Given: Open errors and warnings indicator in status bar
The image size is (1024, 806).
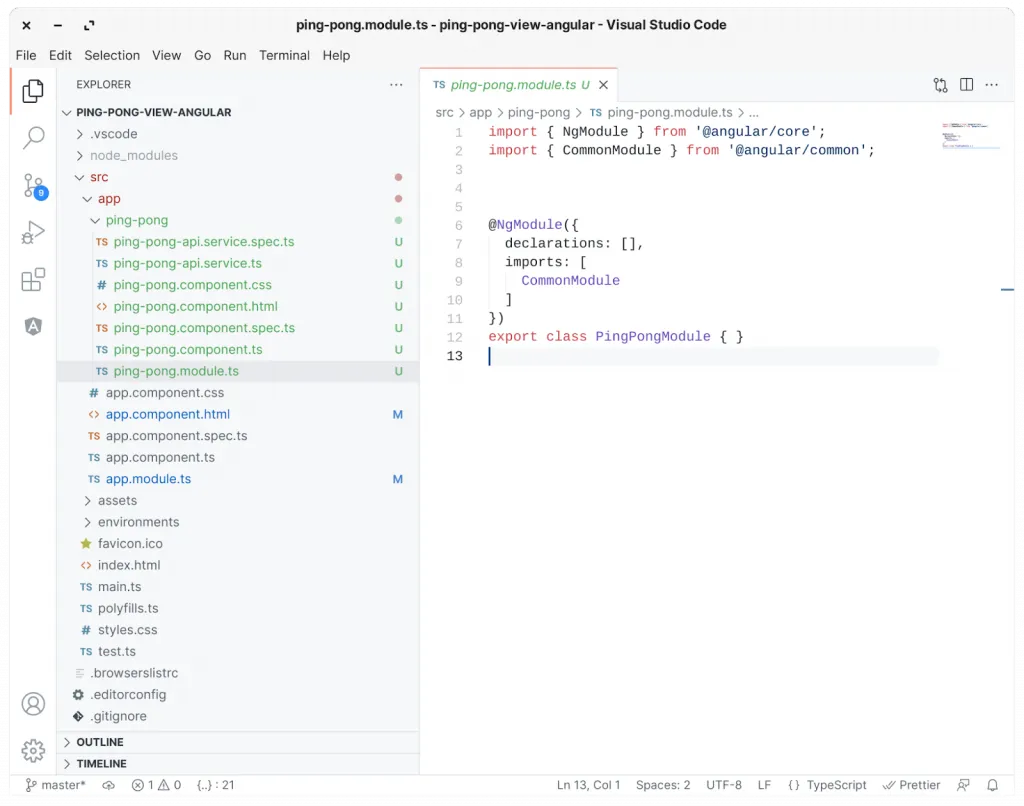Looking at the screenshot, I should pyautogui.click(x=156, y=785).
